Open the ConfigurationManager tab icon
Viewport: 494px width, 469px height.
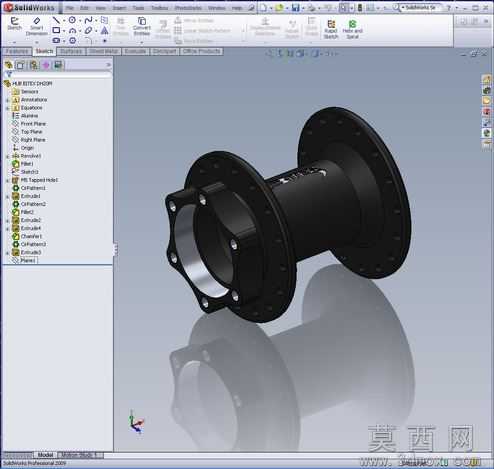coord(33,65)
